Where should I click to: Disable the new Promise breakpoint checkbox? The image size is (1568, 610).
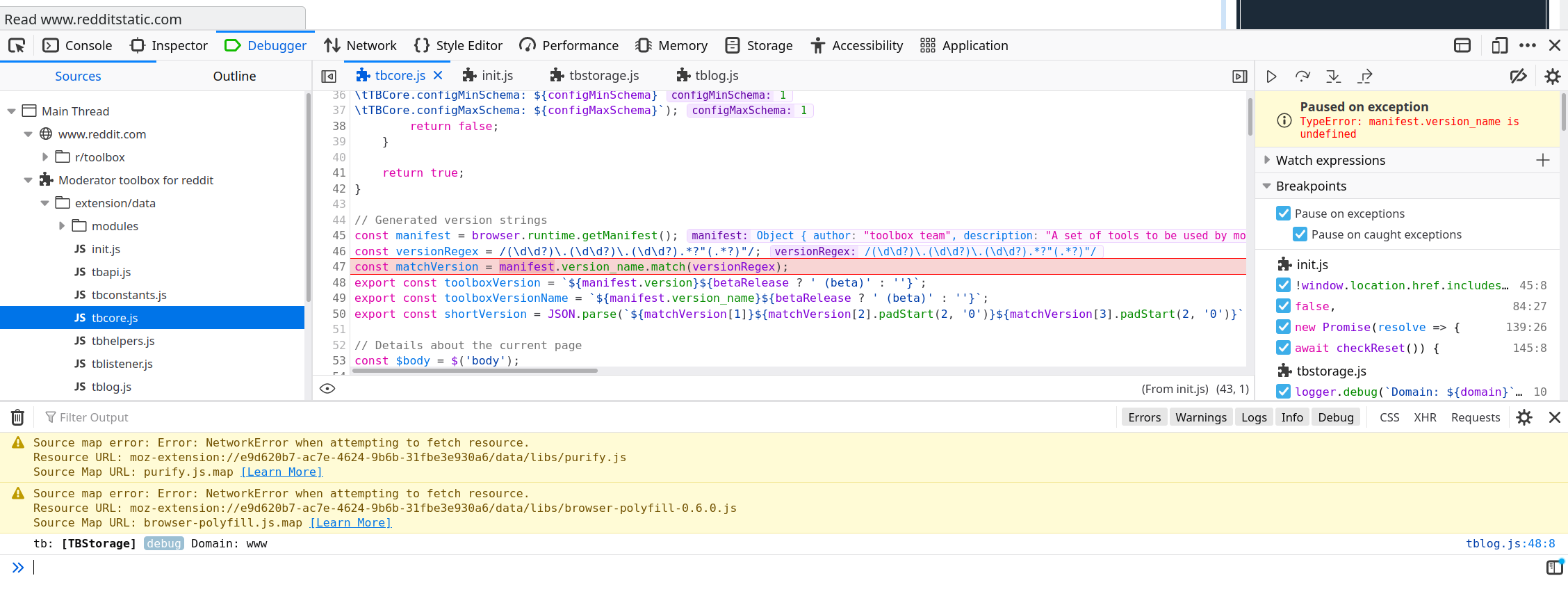point(1283,327)
